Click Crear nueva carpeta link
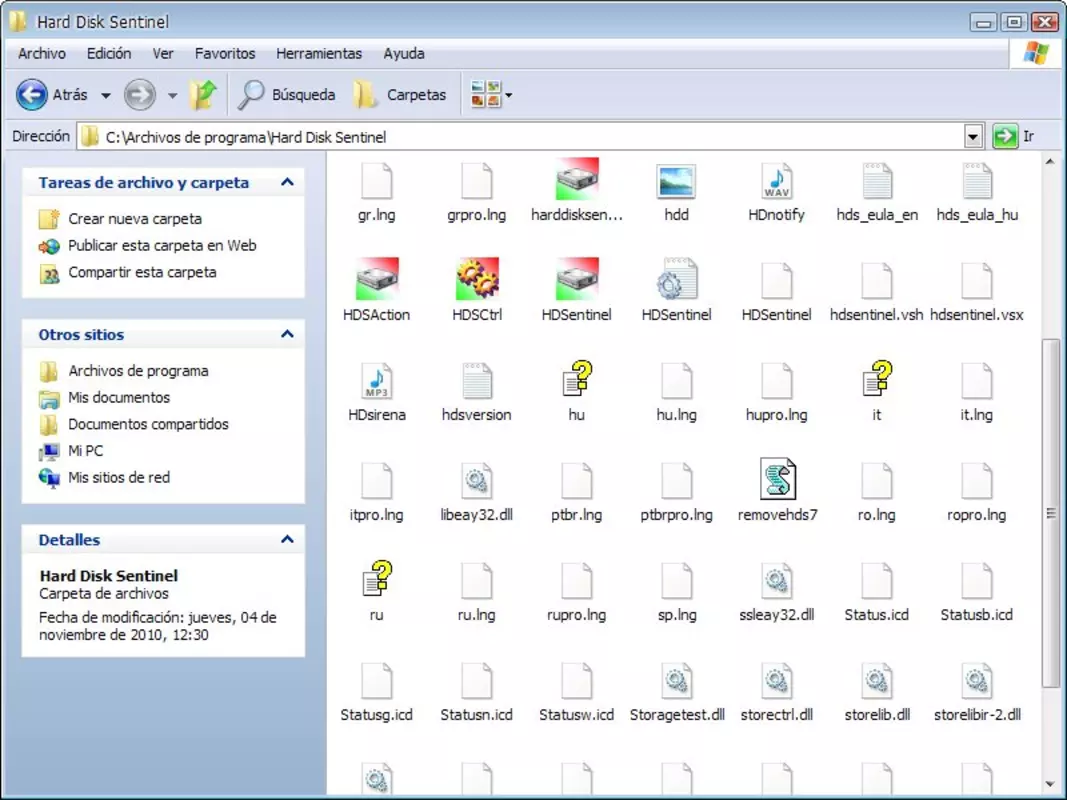Viewport: 1067px width, 800px height. [135, 218]
